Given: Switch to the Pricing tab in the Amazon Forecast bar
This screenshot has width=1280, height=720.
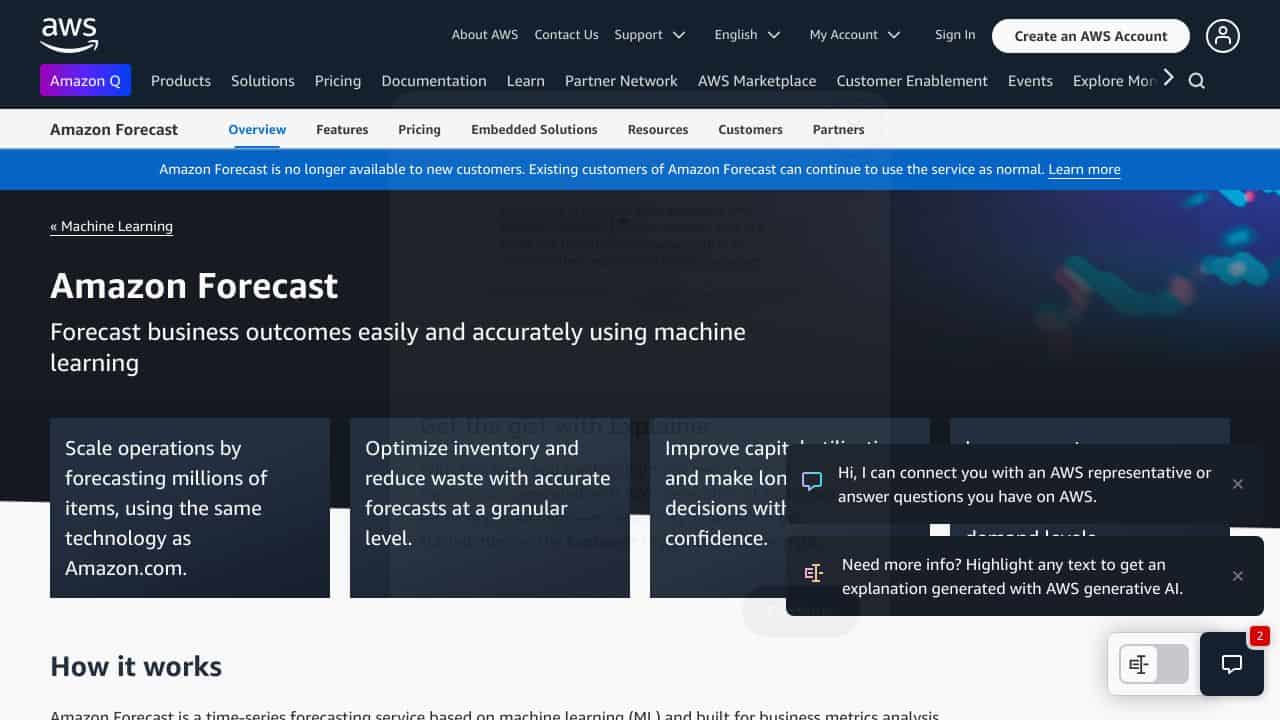Looking at the screenshot, I should (419, 129).
